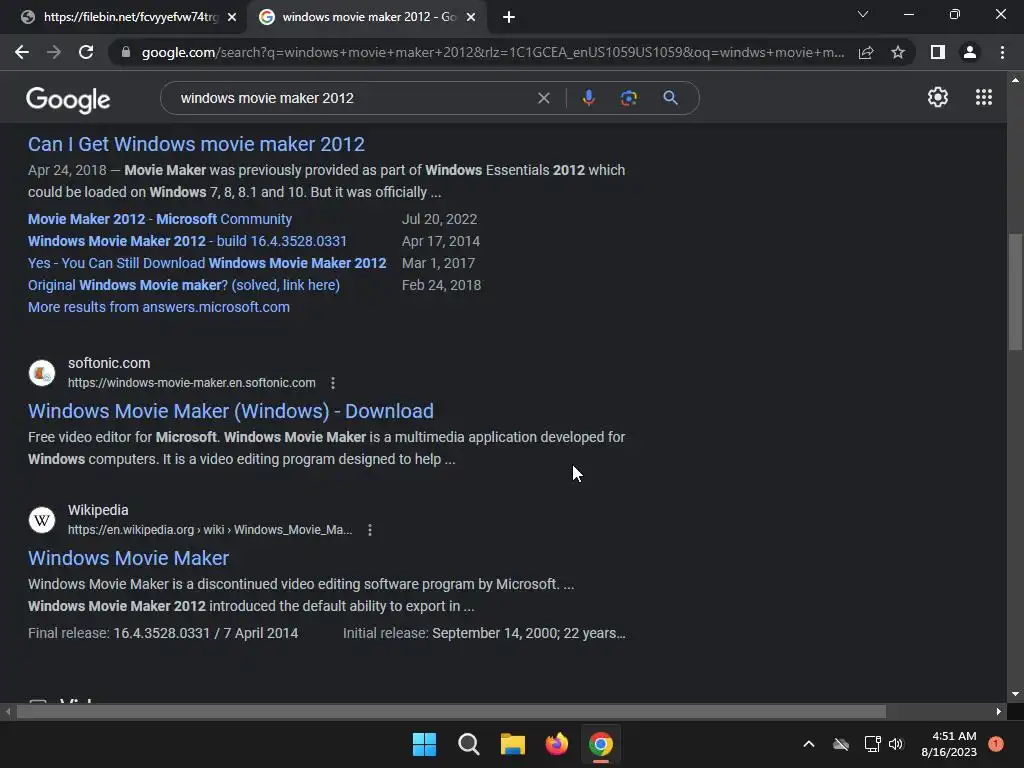1024x768 pixels.
Task: Open the Google apps grid
Action: click(x=984, y=97)
